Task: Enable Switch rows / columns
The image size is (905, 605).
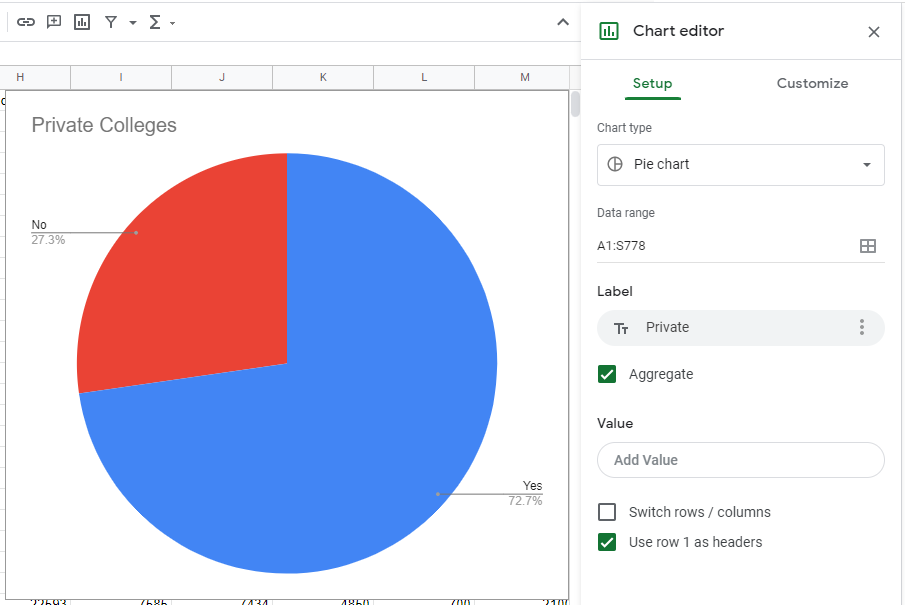Action: [607, 512]
